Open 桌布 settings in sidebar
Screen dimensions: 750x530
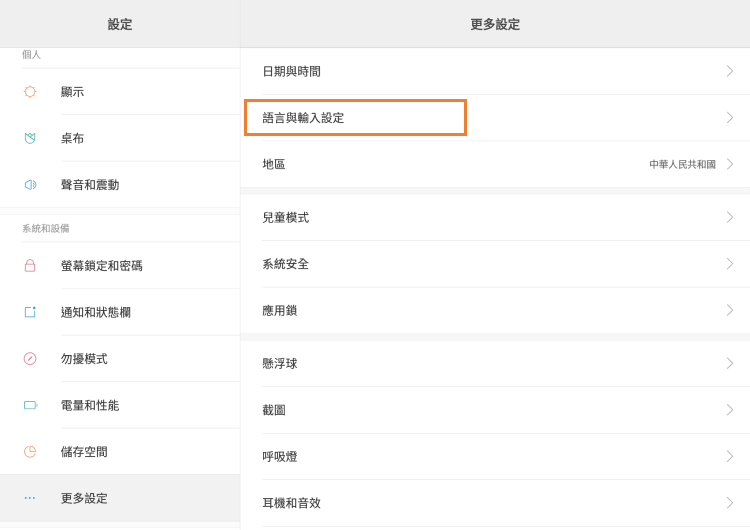coord(120,138)
